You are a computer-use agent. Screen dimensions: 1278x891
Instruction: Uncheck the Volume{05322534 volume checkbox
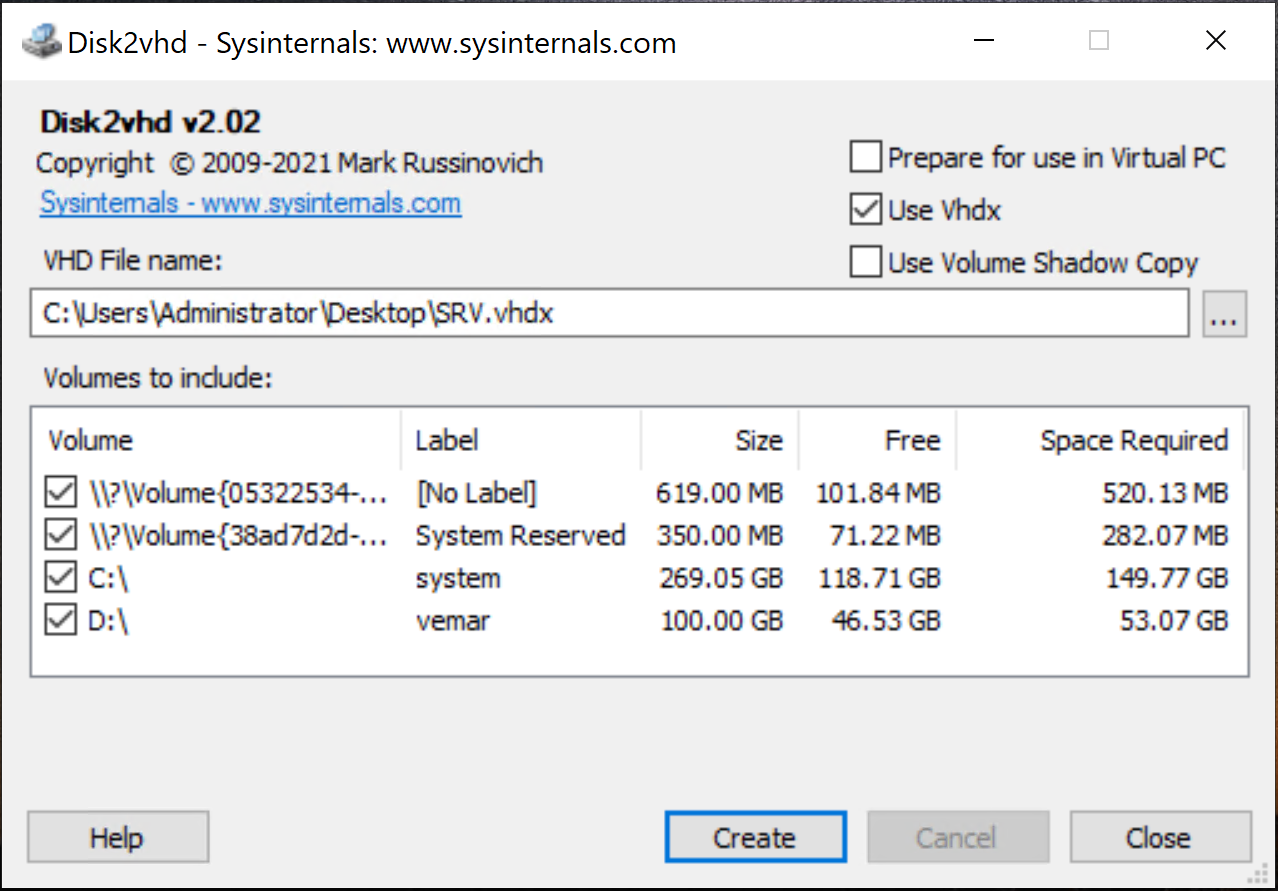coord(61,492)
